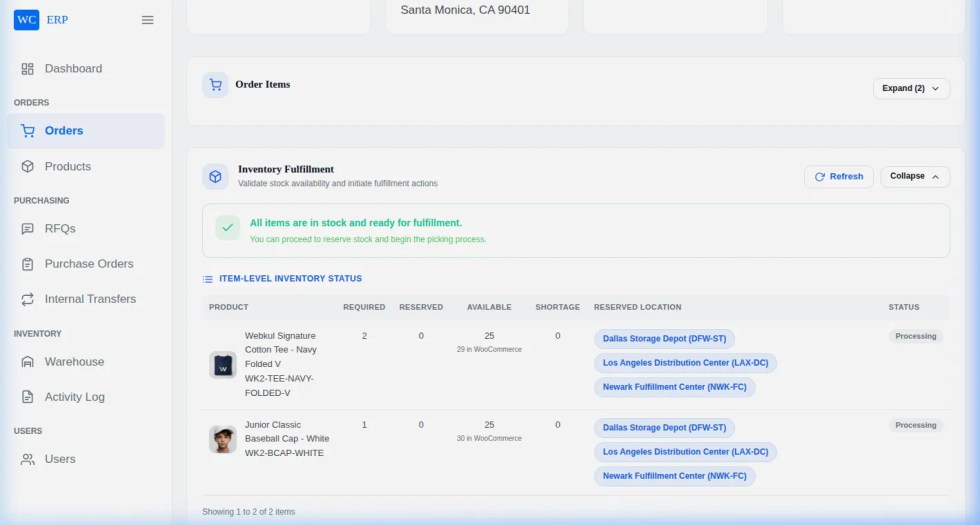980x525 pixels.
Task: Toggle the sidebar hamburger menu
Action: tap(148, 20)
